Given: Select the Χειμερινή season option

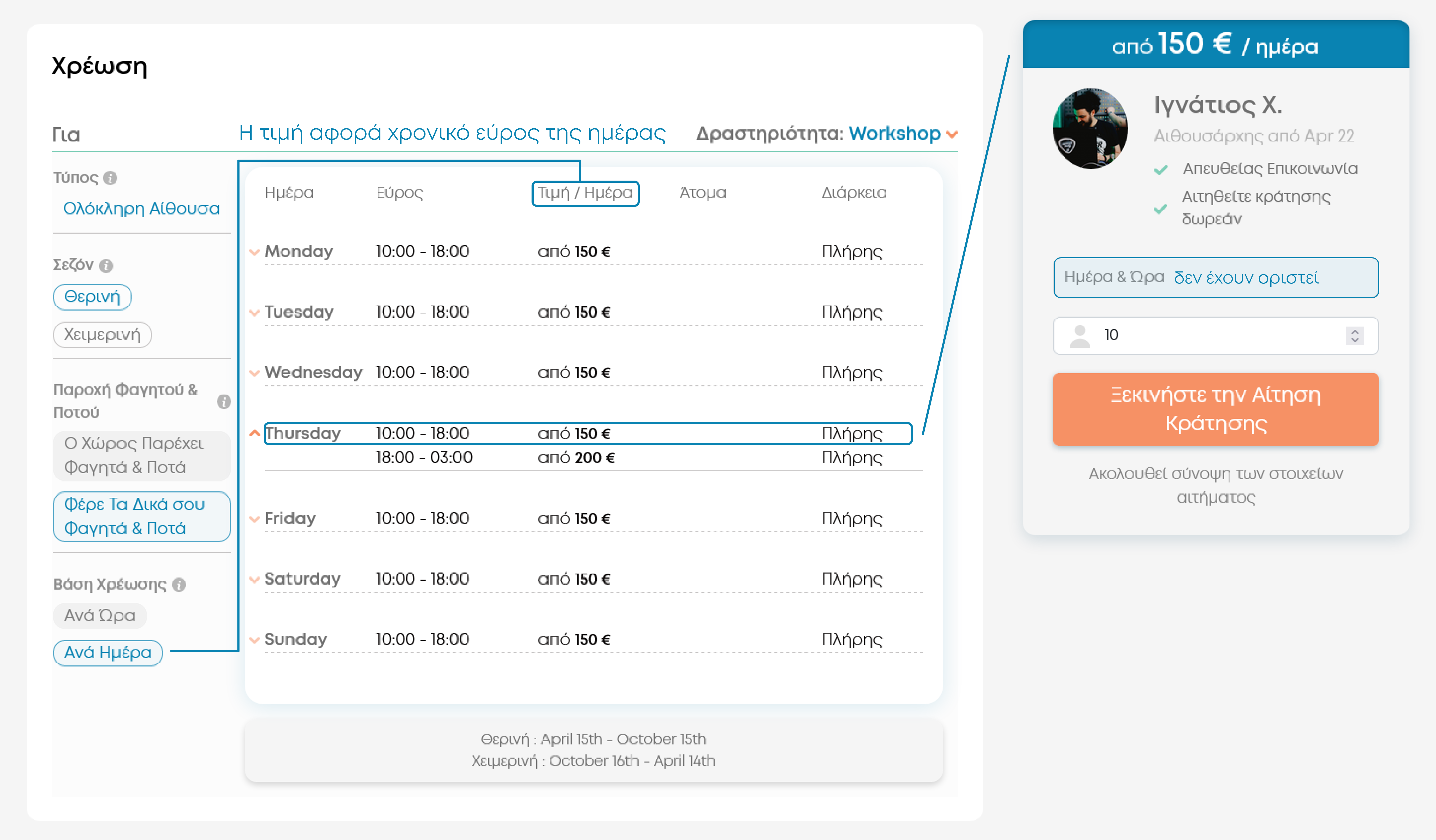Looking at the screenshot, I should click(x=102, y=334).
